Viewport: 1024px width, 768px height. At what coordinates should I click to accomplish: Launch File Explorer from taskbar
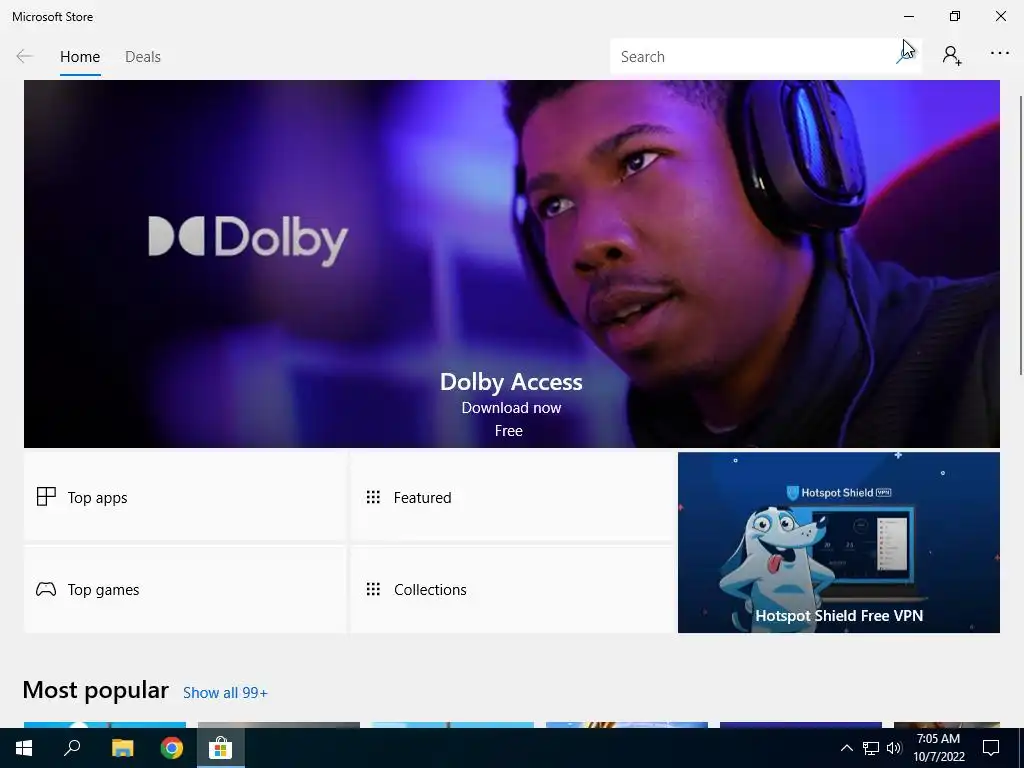122,748
